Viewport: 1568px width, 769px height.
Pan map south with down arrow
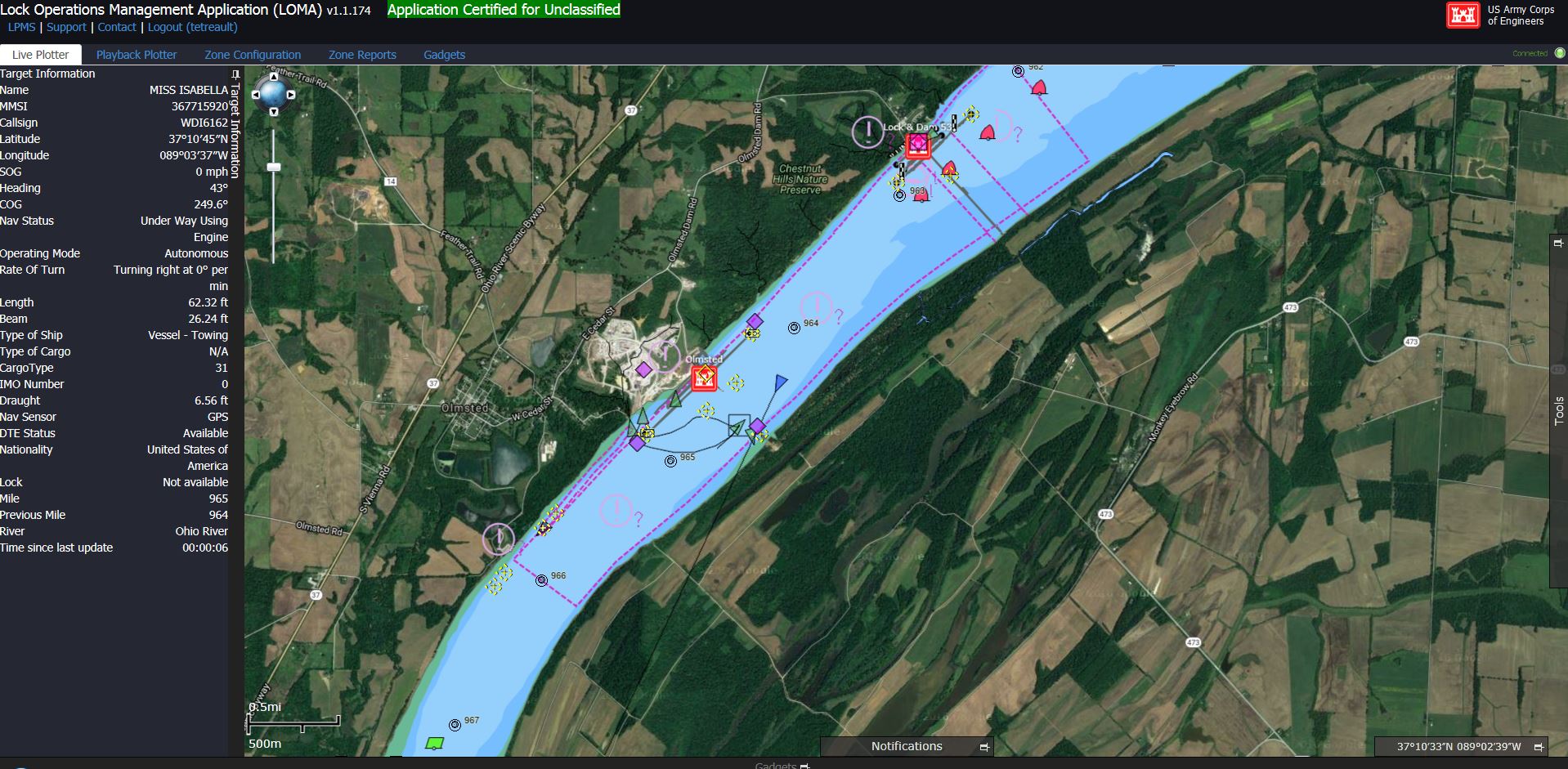(274, 112)
